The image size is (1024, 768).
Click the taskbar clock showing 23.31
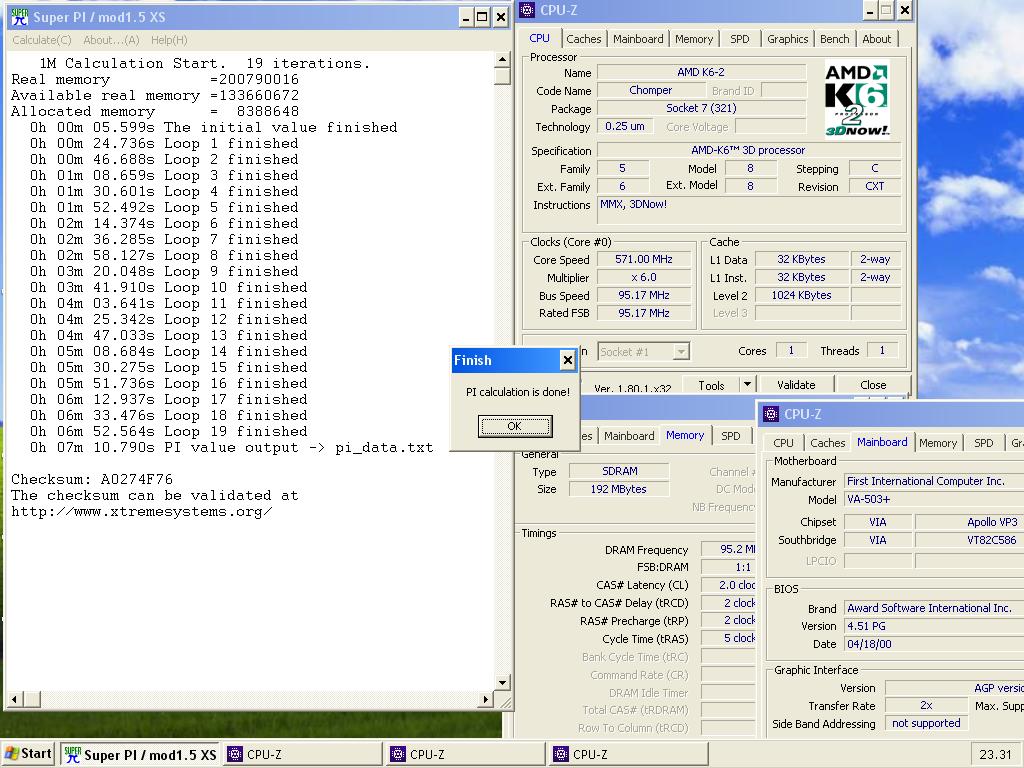tap(995, 754)
